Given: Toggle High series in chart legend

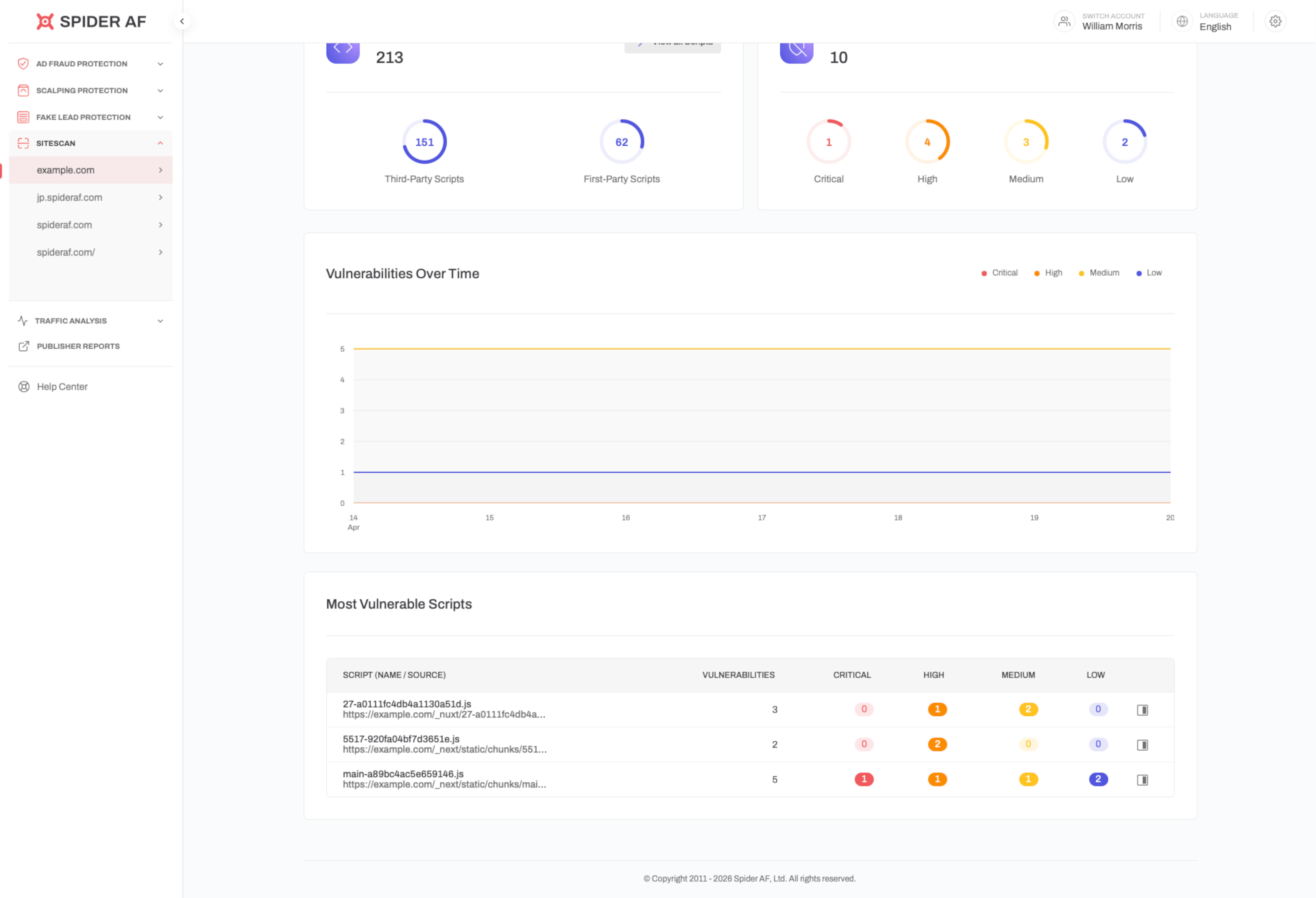Looking at the screenshot, I should pyautogui.click(x=1048, y=273).
